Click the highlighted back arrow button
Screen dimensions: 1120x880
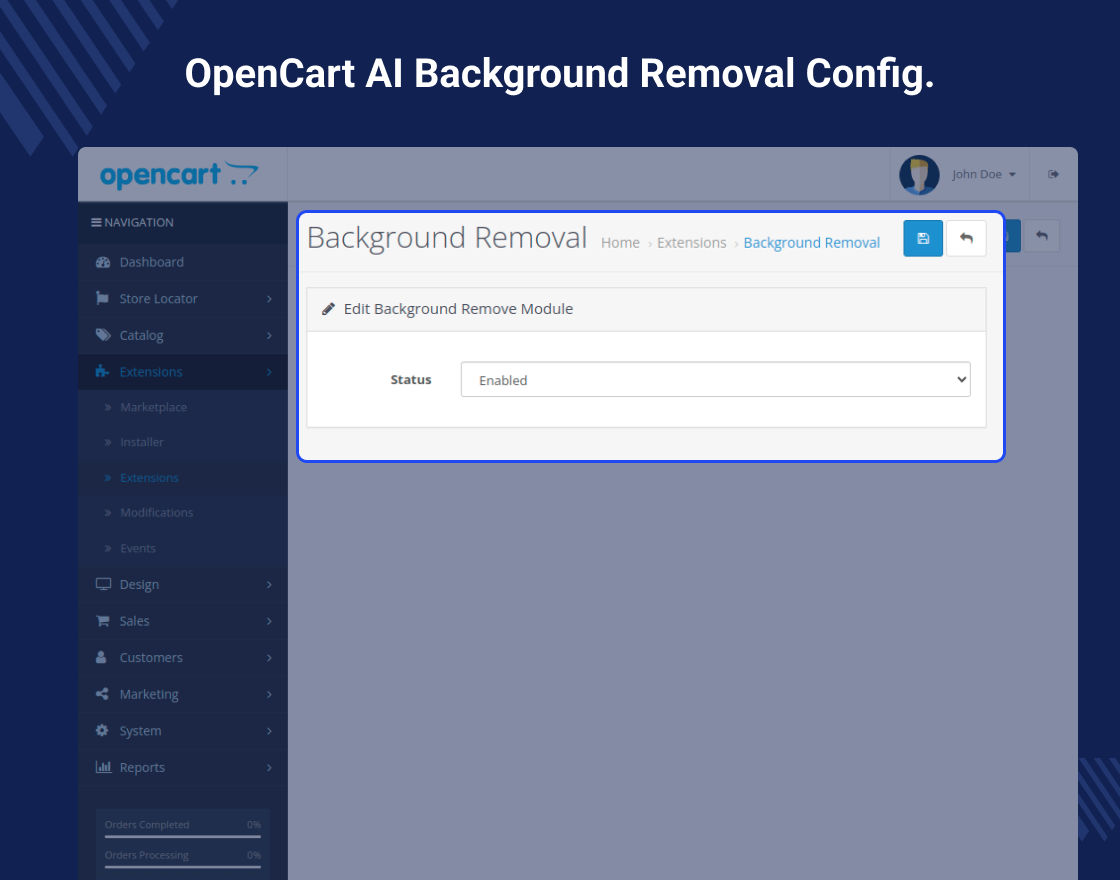966,239
